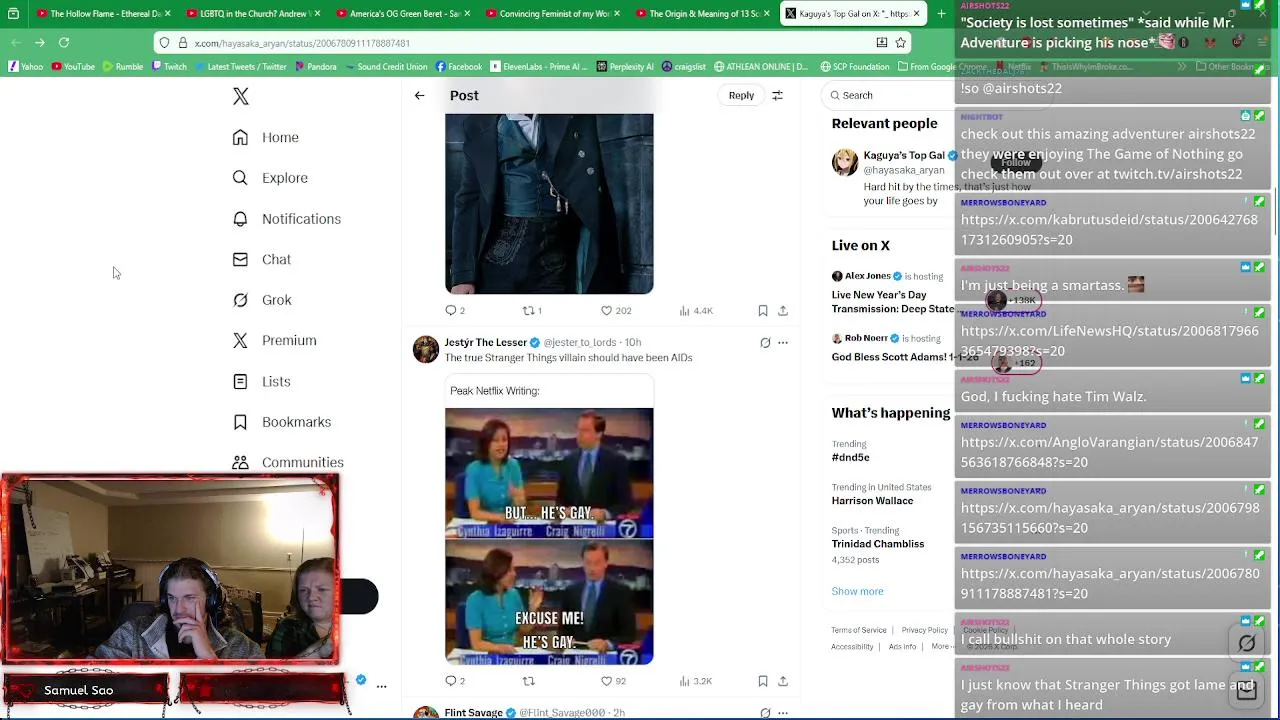Bookmark Jestýr The Lesser post

tap(762, 681)
